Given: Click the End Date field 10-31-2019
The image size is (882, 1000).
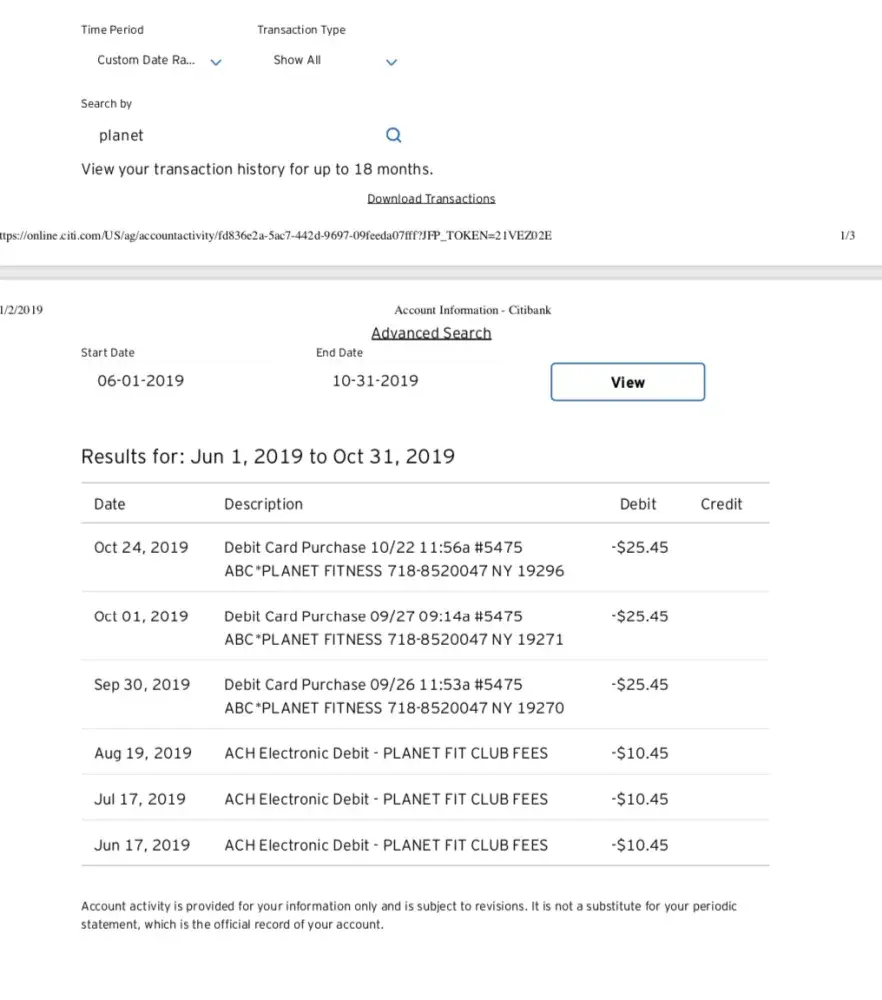Looking at the screenshot, I should [x=375, y=381].
